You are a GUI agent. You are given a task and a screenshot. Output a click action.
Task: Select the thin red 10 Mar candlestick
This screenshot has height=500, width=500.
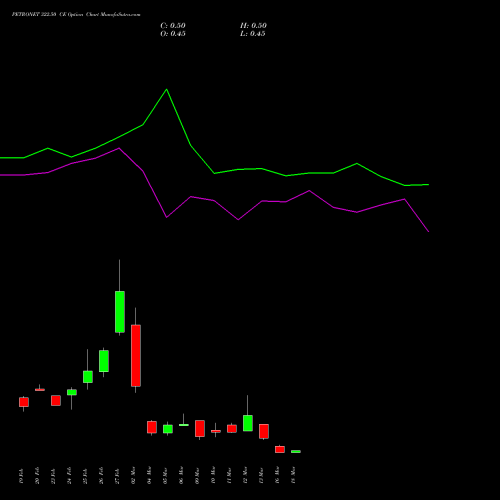point(216,431)
